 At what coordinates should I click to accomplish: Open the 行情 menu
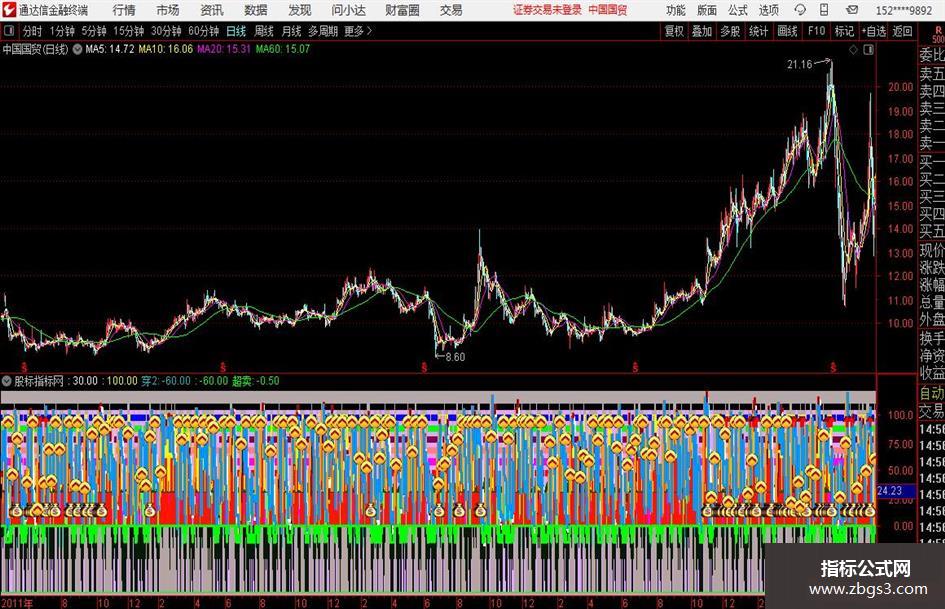(x=124, y=10)
